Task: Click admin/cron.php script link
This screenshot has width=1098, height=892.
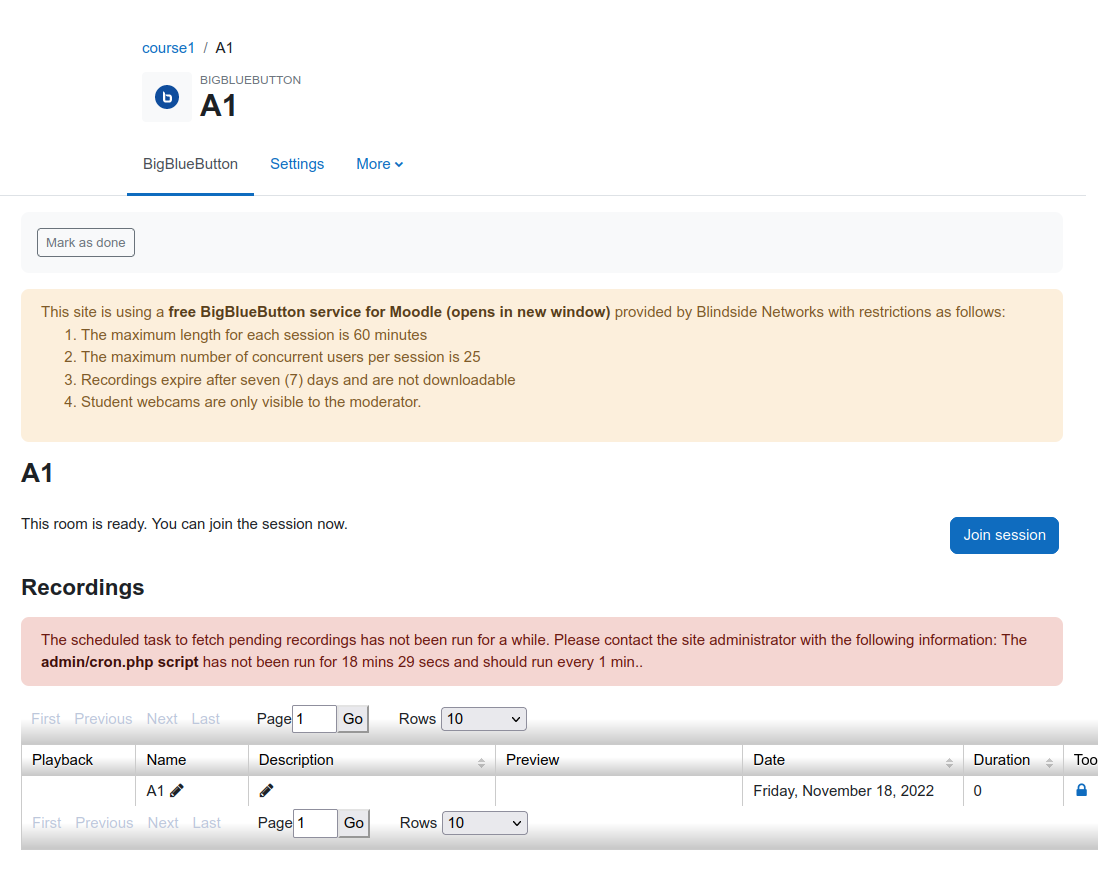Action: [120, 662]
